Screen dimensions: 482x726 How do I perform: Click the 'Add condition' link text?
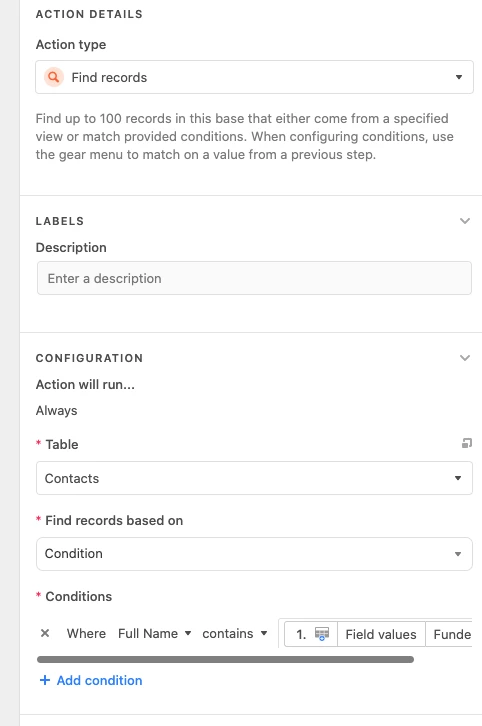100,680
